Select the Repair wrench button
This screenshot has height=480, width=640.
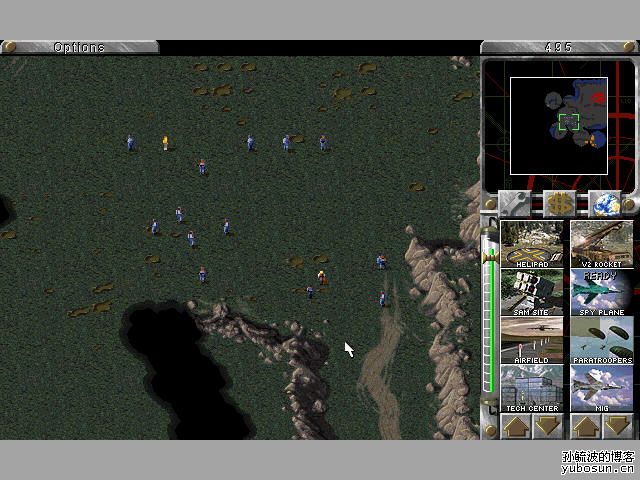(x=514, y=203)
